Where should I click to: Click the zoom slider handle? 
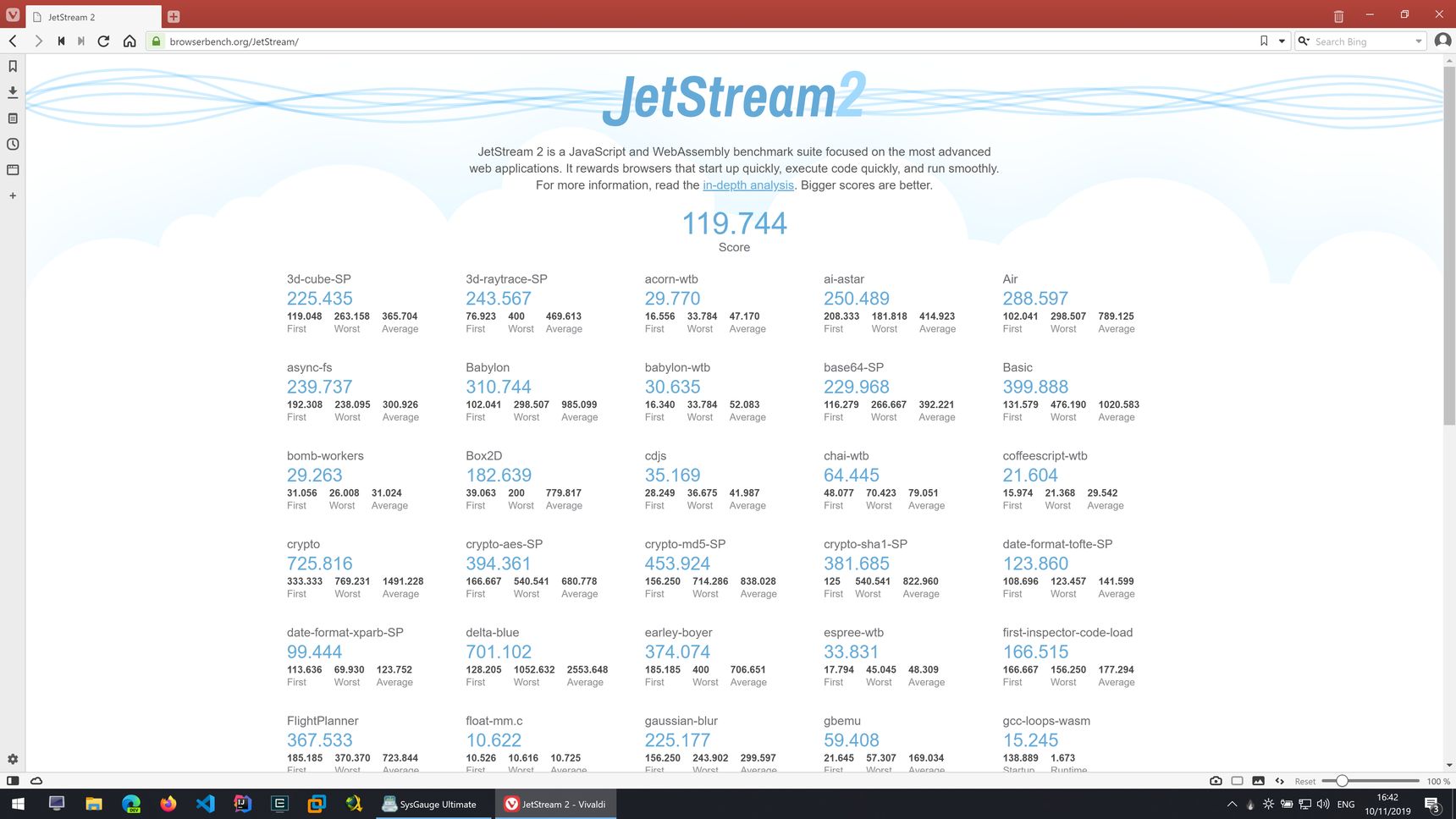pyautogui.click(x=1342, y=781)
